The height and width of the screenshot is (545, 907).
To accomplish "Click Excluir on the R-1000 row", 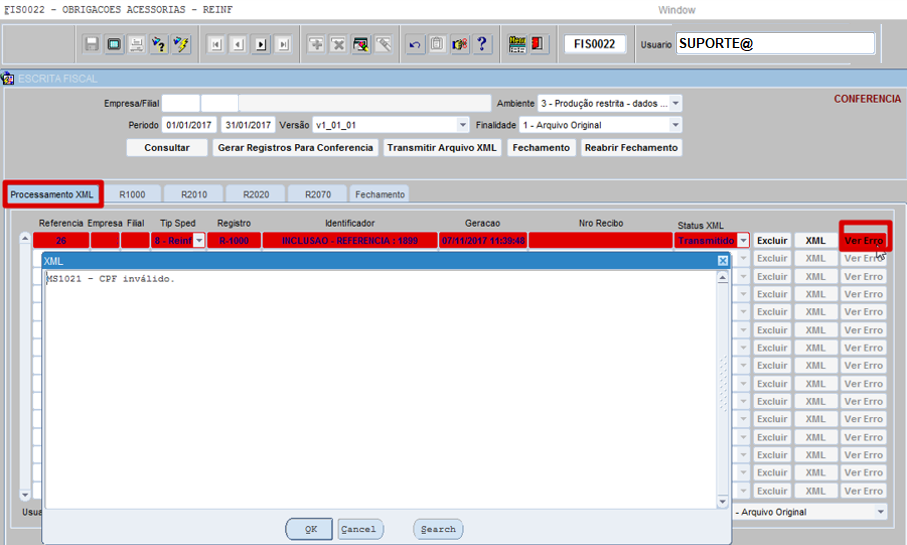I will coord(772,241).
